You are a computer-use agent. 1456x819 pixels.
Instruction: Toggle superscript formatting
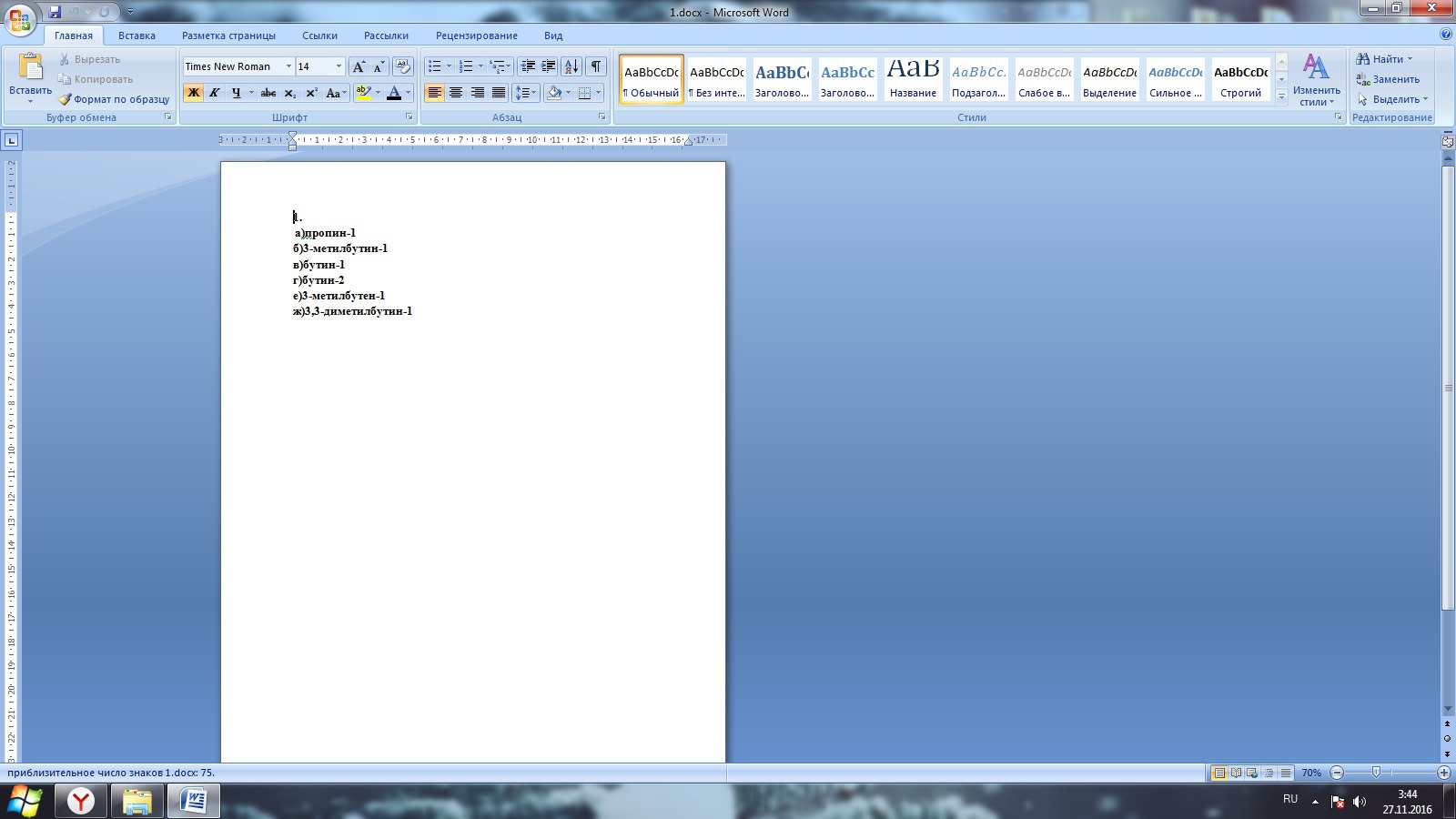point(311,93)
